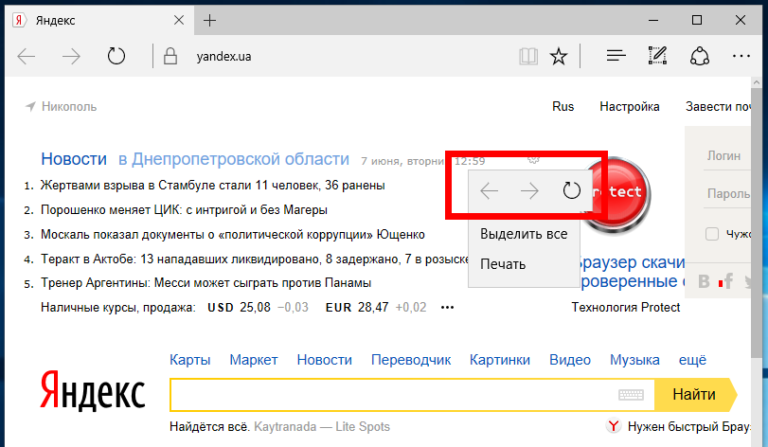Switch language via Rus link
The width and height of the screenshot is (768, 447).
pos(563,107)
